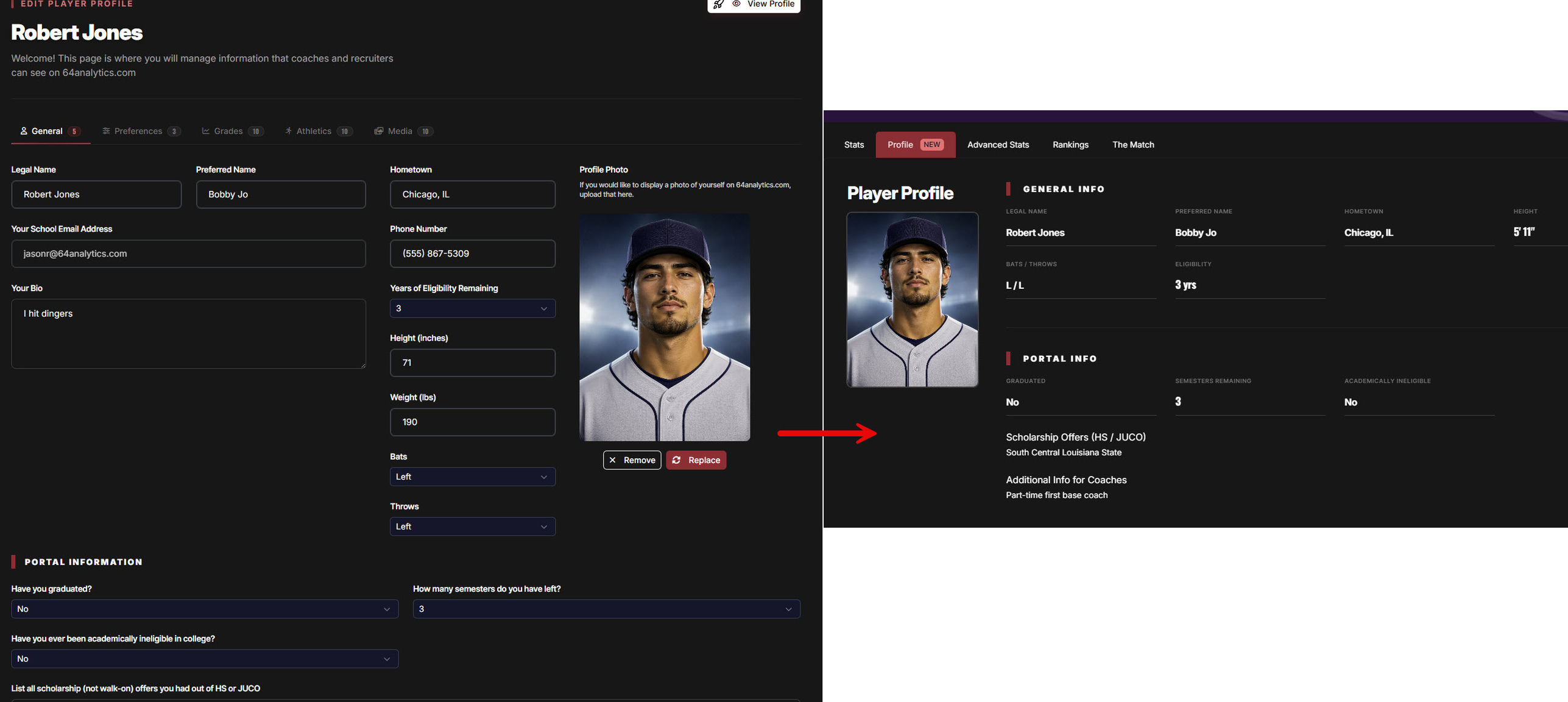Click the line-chart icon on Grades tab

(x=206, y=130)
